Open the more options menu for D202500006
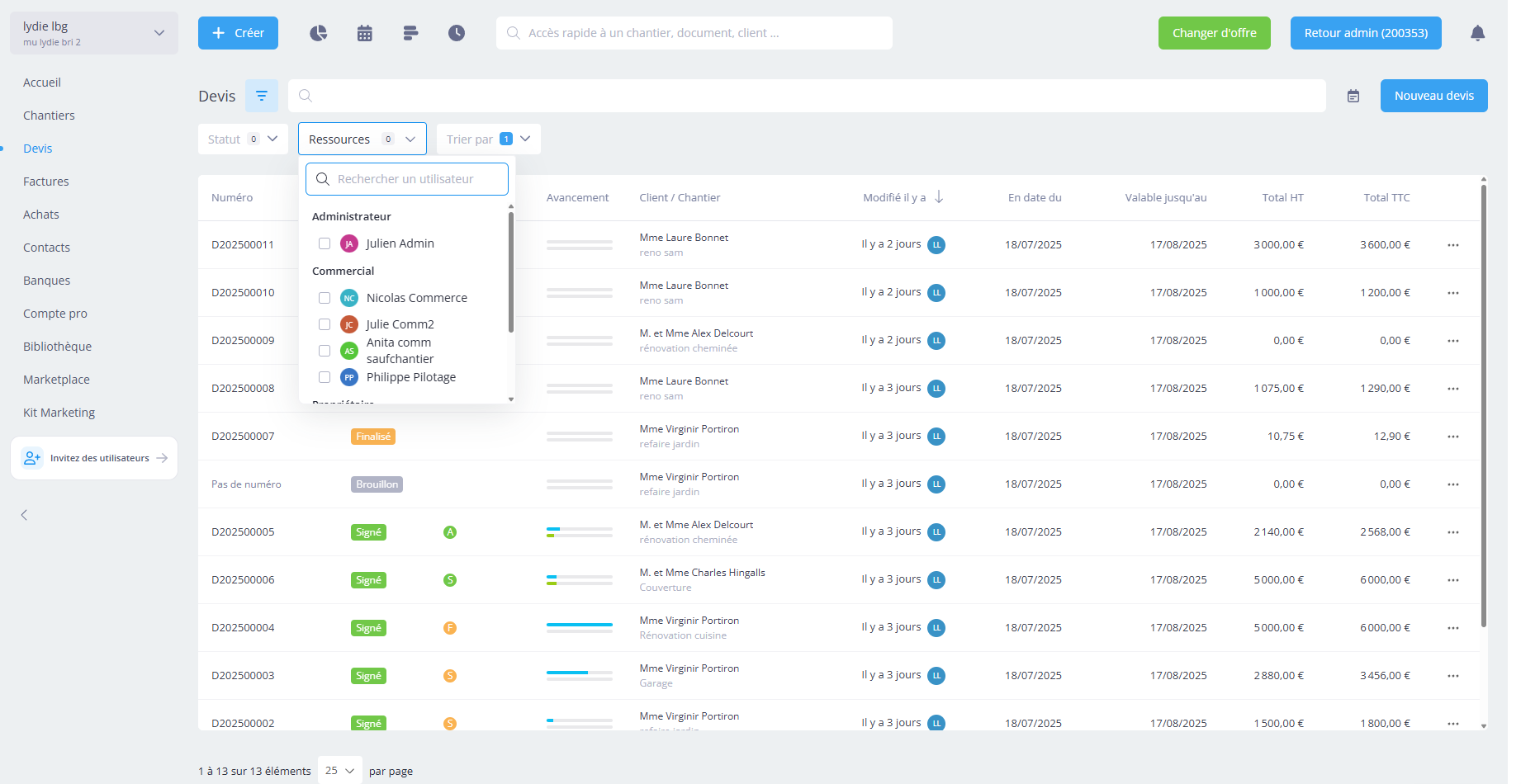The height and width of the screenshot is (784, 1521). coord(1453,580)
